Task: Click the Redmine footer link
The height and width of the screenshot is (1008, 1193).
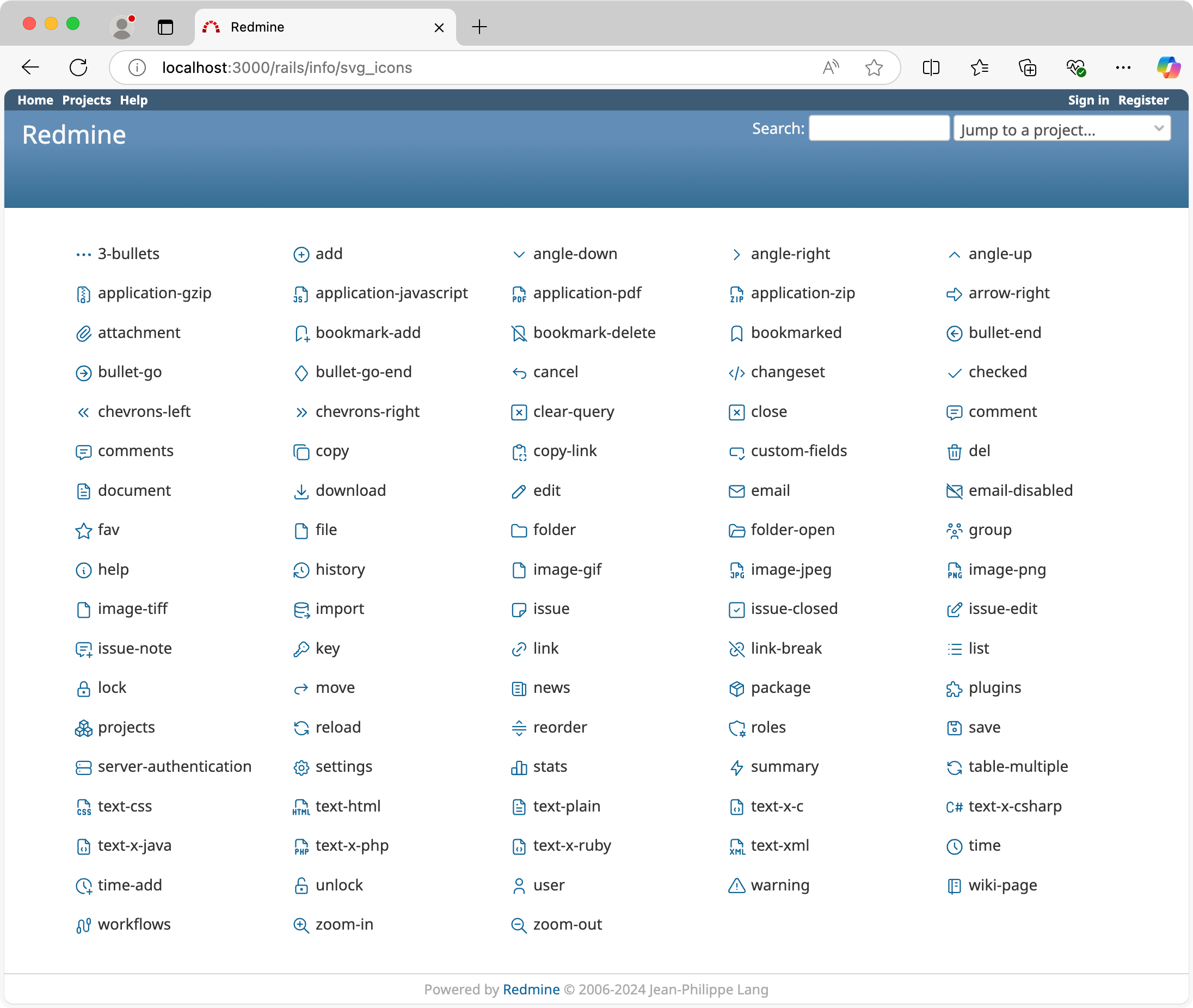Action: (x=531, y=989)
